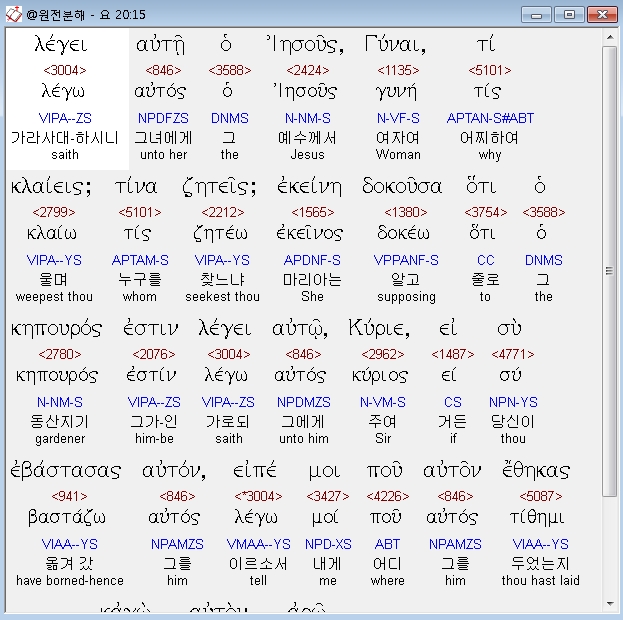623x620 pixels.
Task: Click the lemma τίθημι
Action: coord(537,517)
